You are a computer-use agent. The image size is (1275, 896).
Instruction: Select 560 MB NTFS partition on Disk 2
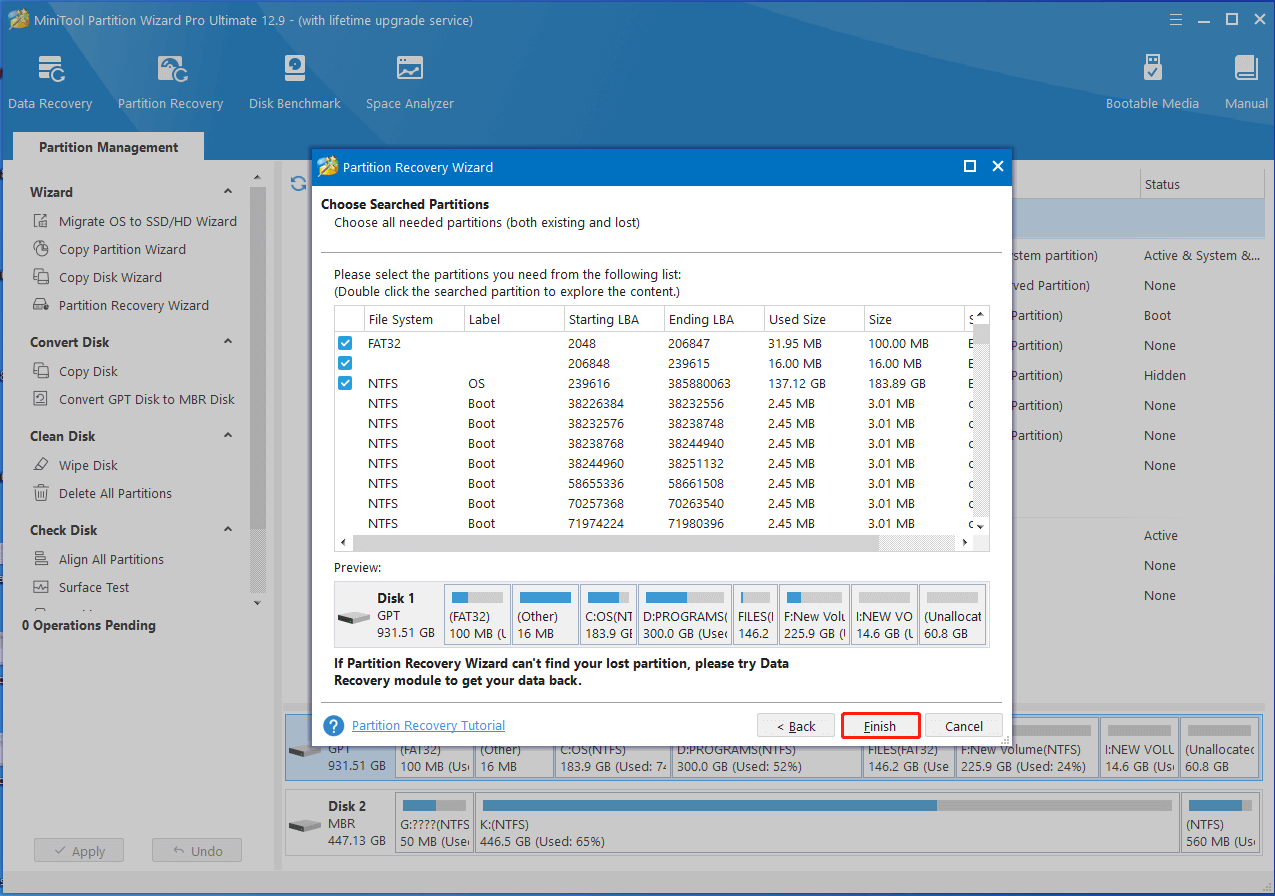(1220, 824)
